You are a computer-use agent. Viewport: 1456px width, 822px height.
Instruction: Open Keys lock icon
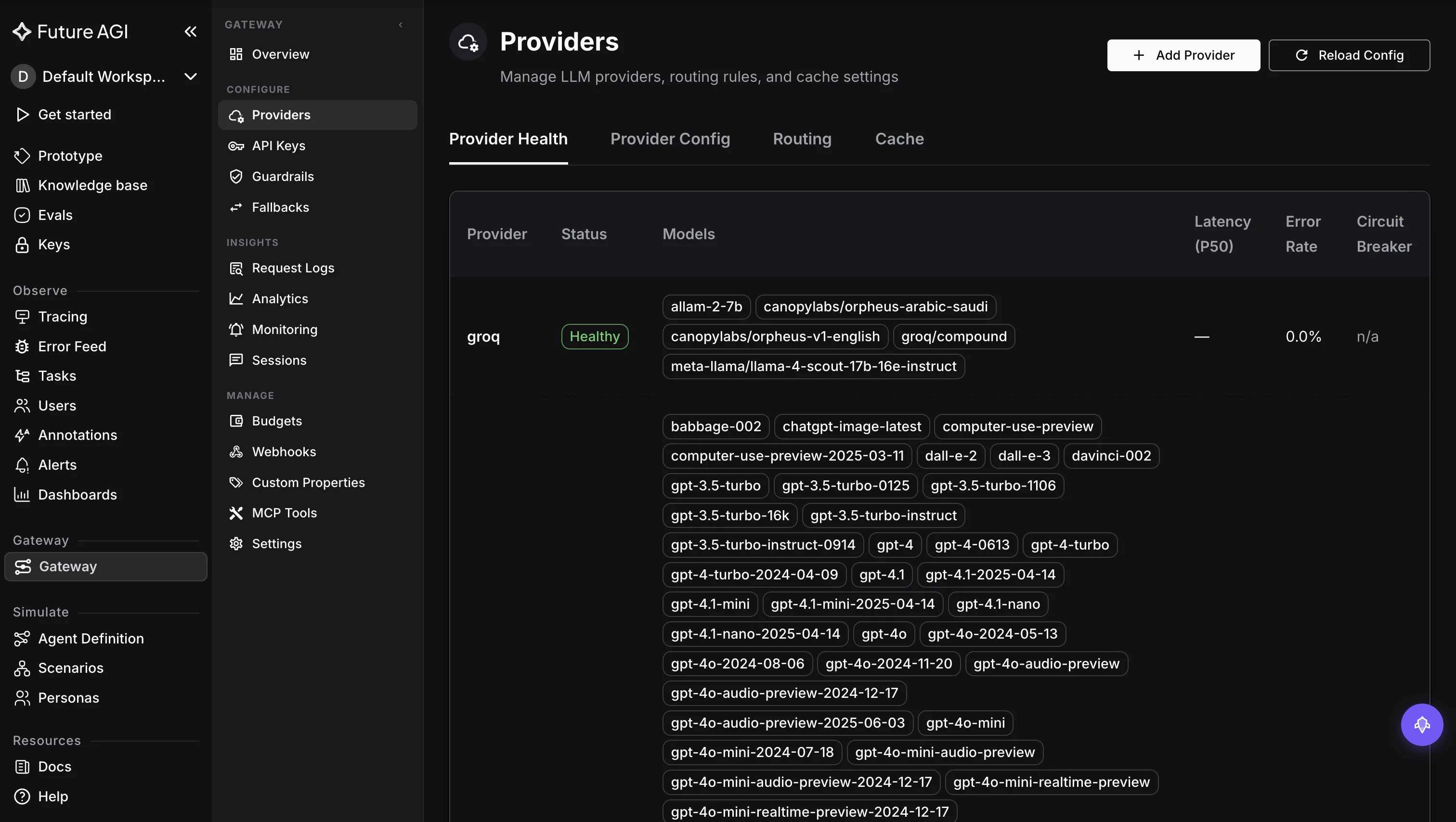click(22, 244)
